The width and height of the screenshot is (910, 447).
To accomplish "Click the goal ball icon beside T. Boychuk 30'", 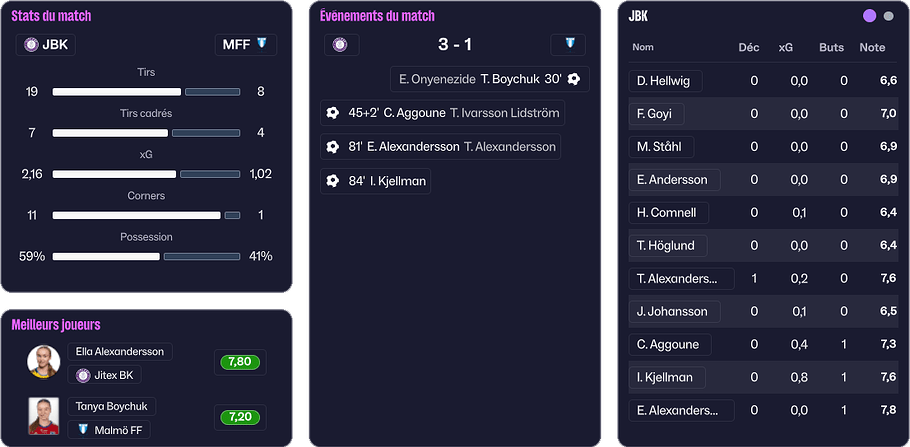I will 574,79.
